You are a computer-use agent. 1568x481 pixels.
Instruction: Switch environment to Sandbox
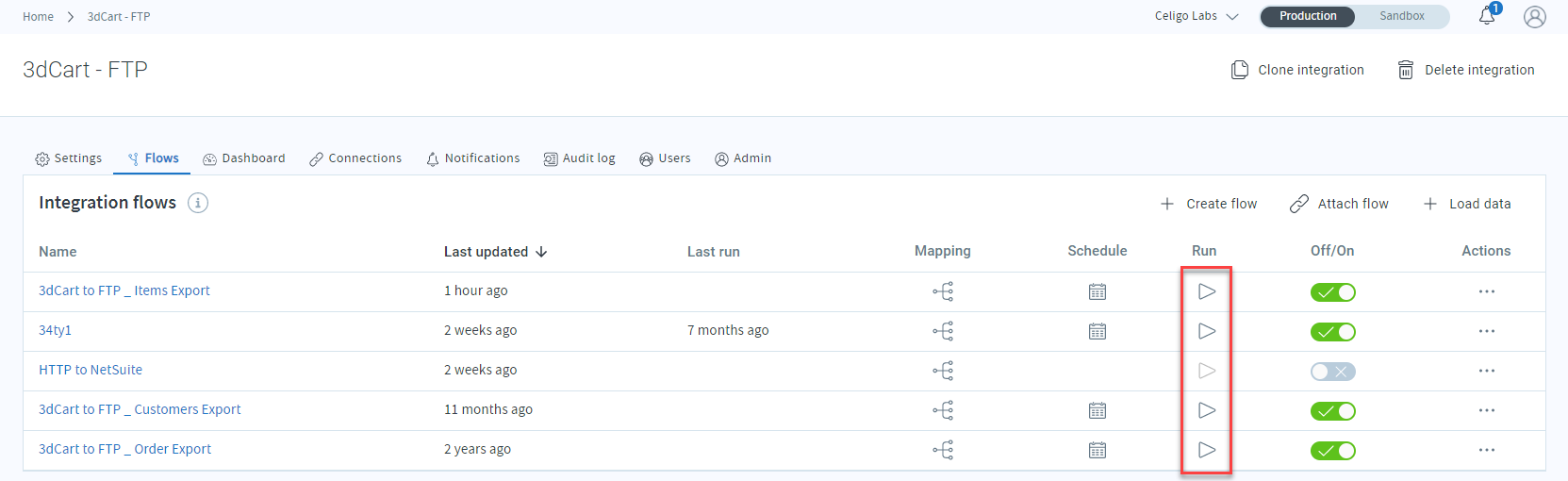point(1402,16)
